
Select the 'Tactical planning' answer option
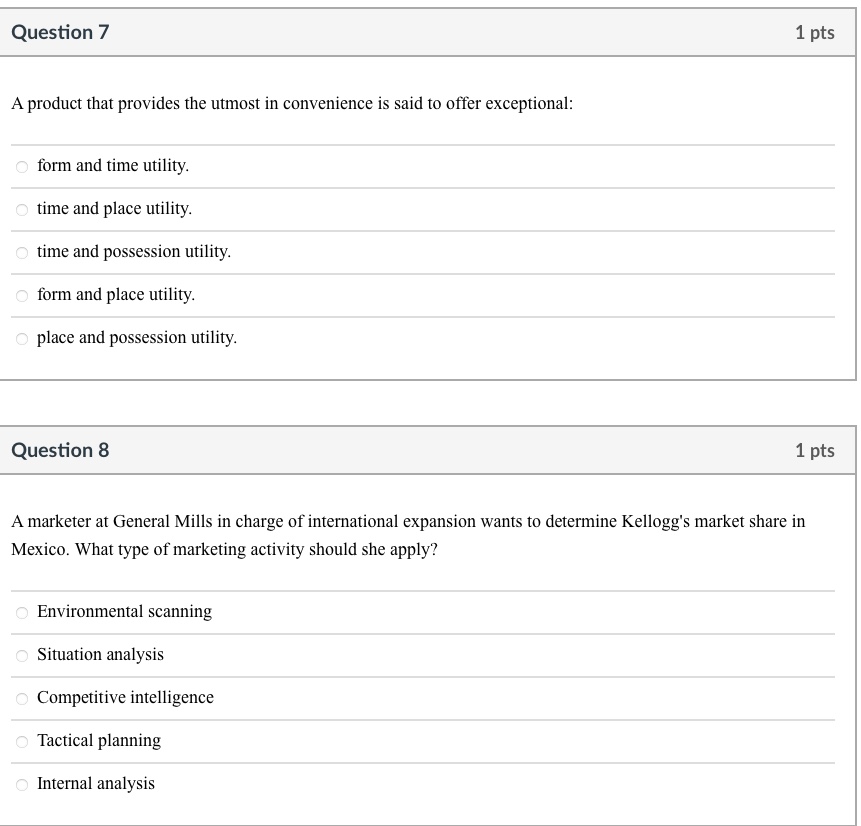(98, 741)
